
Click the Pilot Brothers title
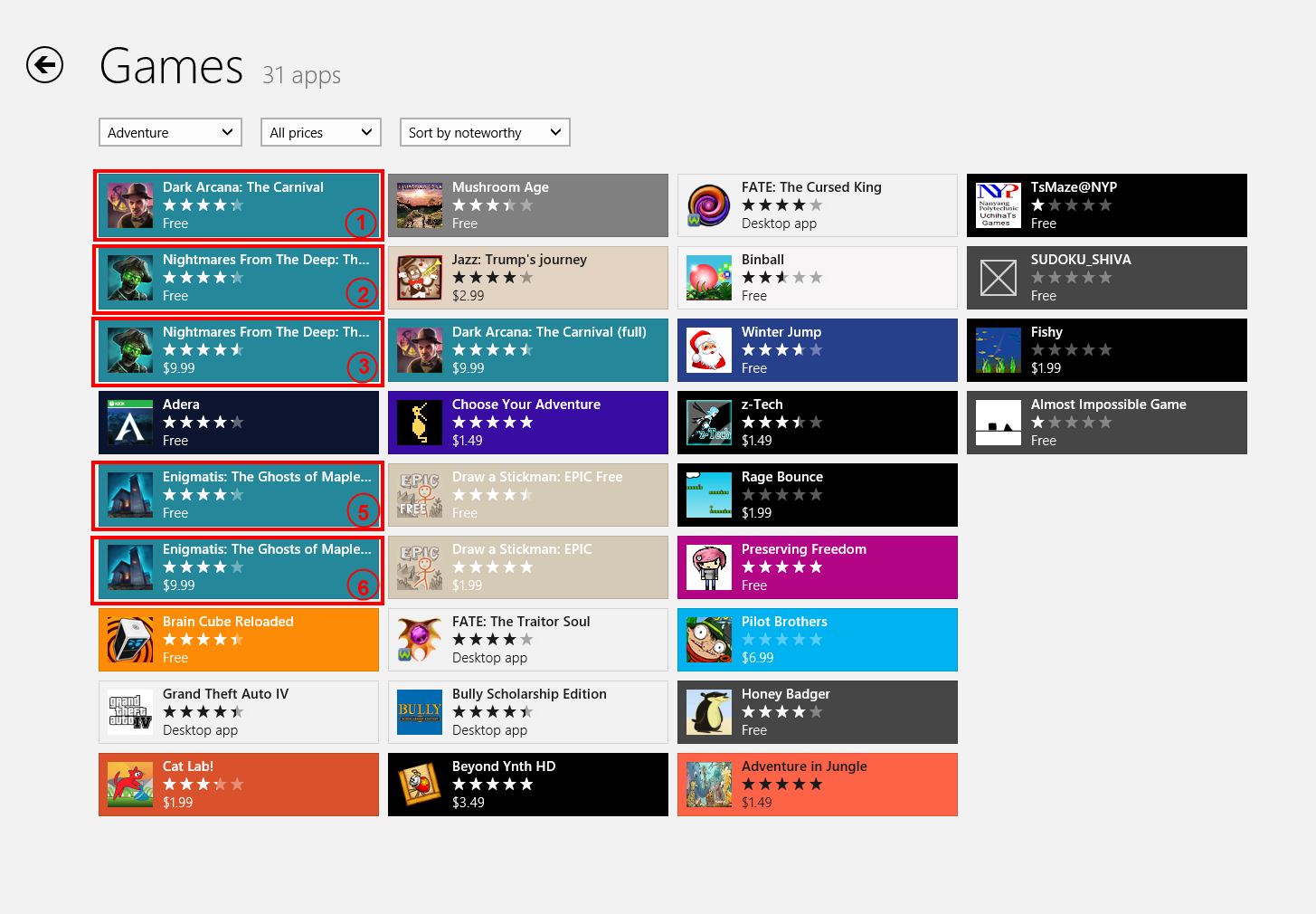[x=784, y=622]
